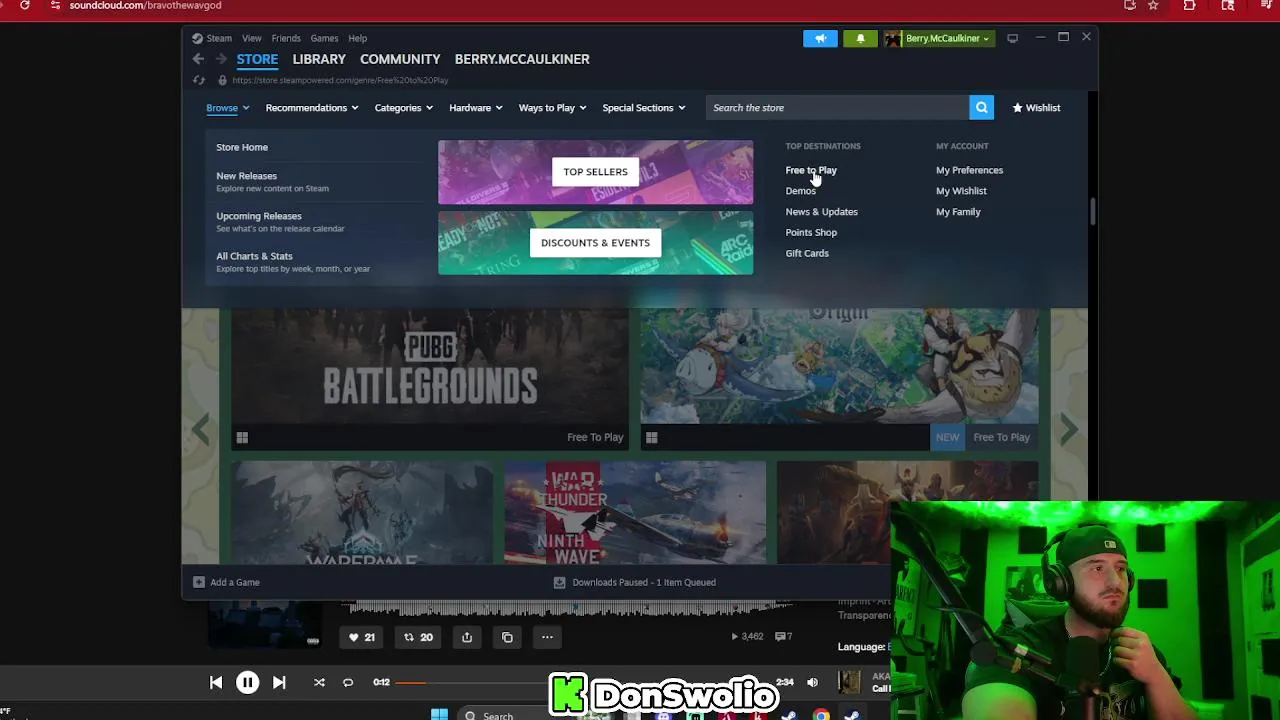Click the Store Home link
Image resolution: width=1280 pixels, height=720 pixels.
tap(242, 147)
